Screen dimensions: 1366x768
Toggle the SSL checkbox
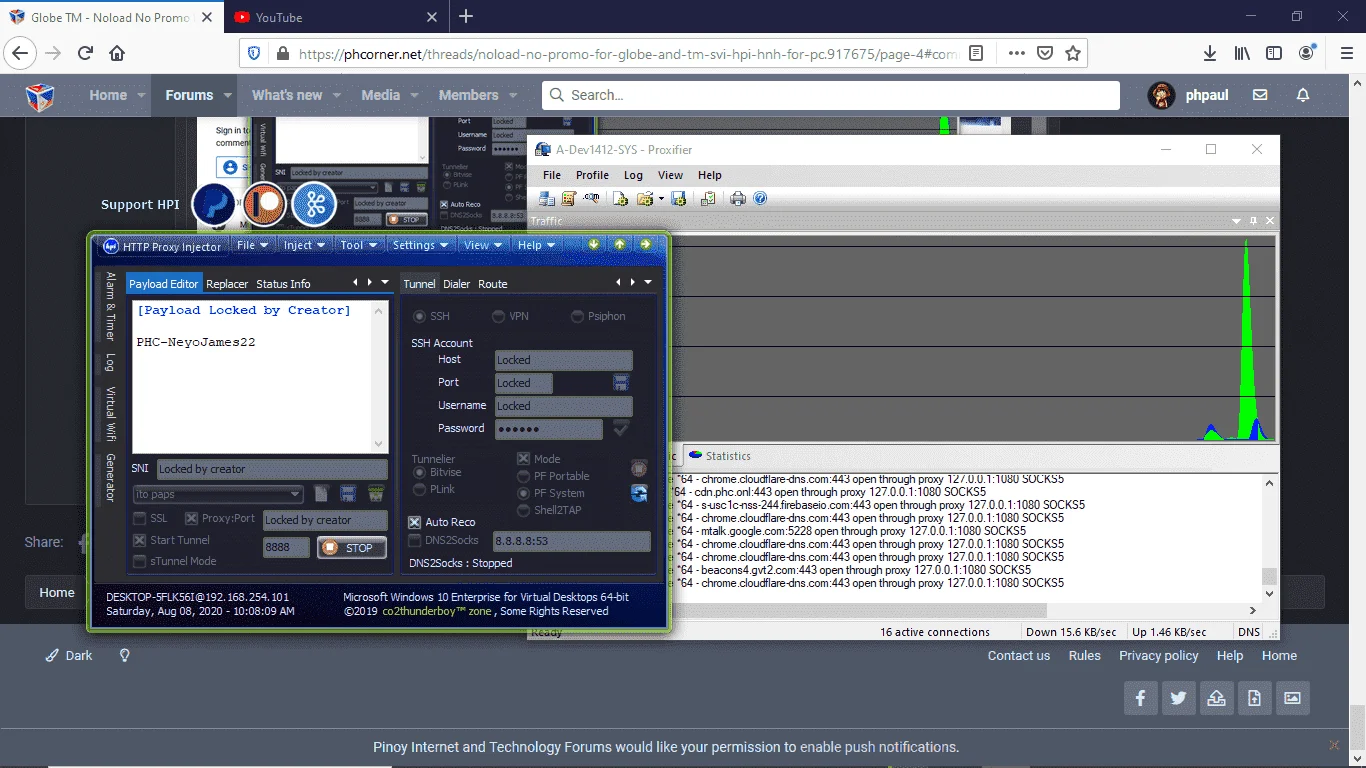[139, 519]
